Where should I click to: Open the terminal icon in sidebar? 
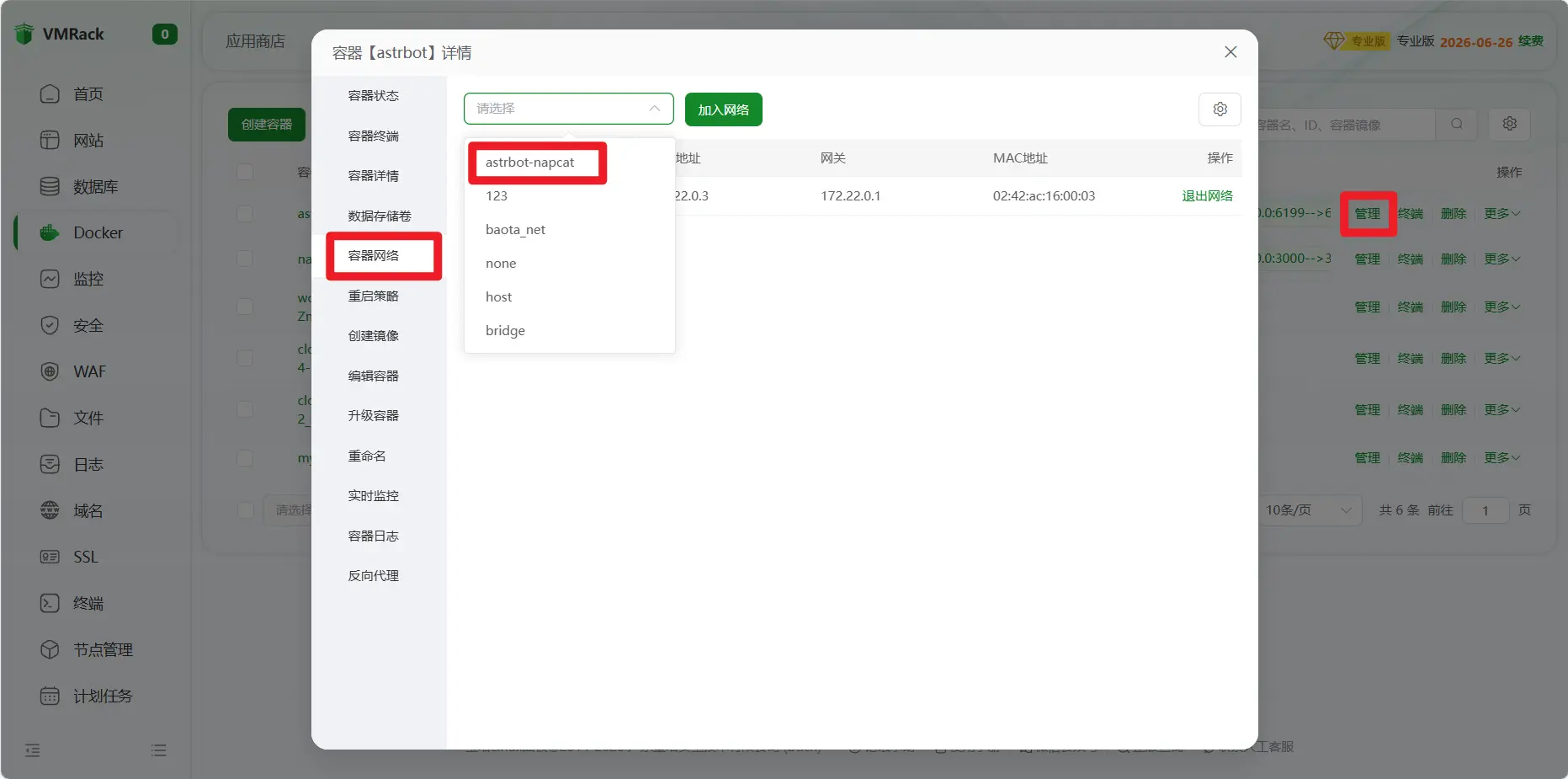click(50, 603)
